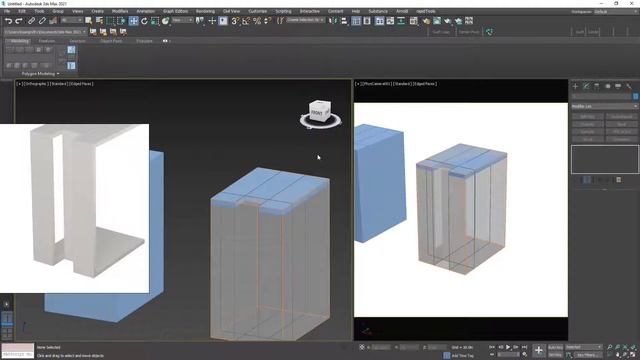640x360 pixels.
Task: Toggle Select and Manipulate crosshair
Action: (x=212, y=21)
